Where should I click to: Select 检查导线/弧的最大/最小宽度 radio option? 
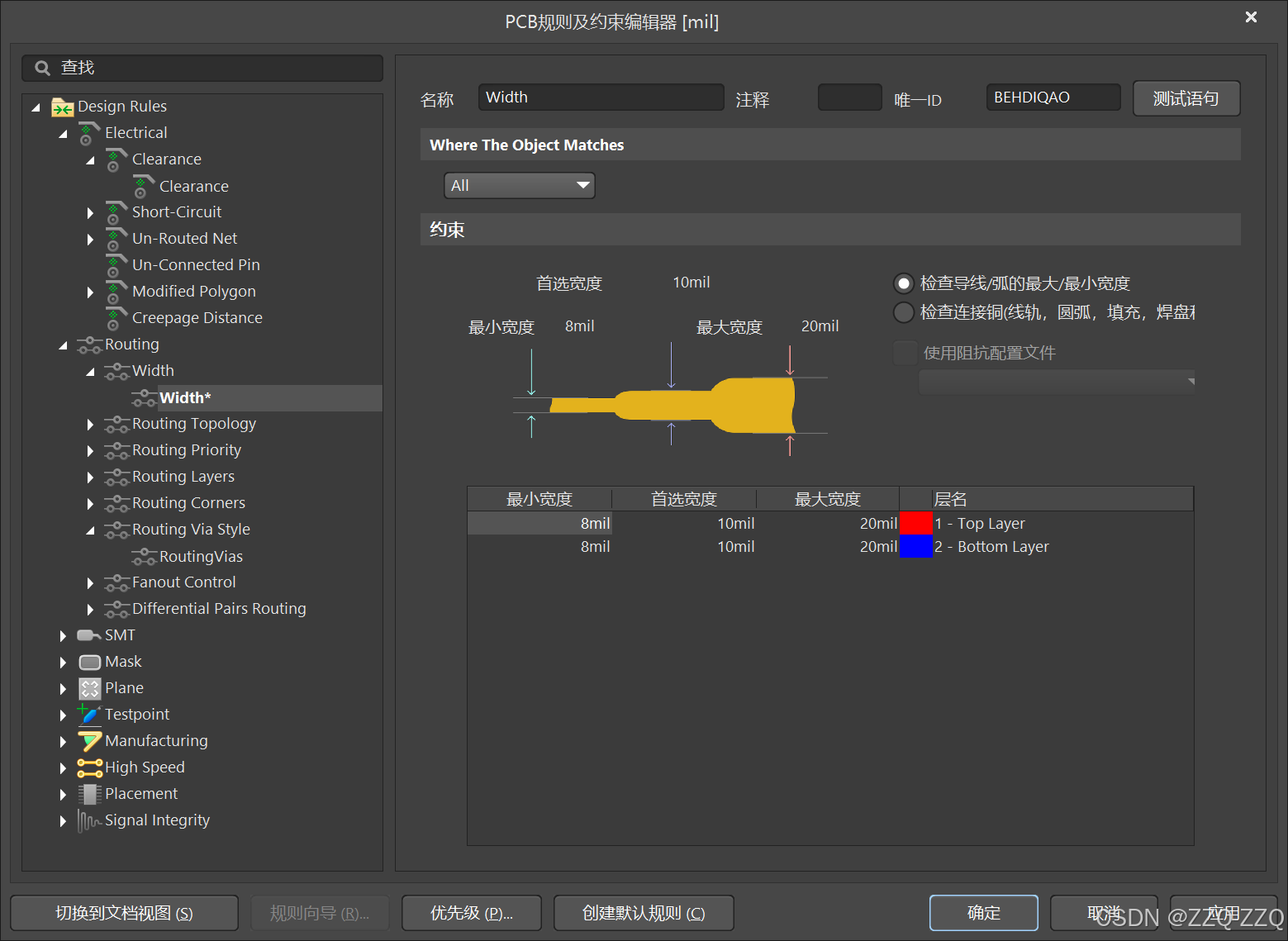coord(904,284)
